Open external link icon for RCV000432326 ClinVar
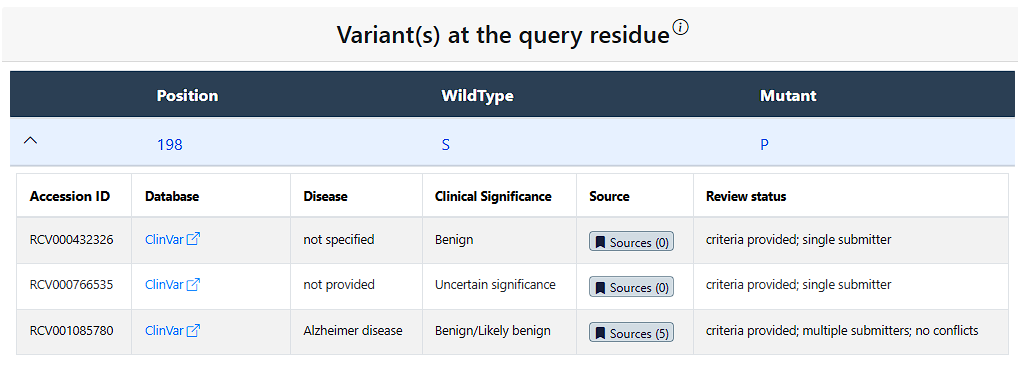Image resolution: width=1018 pixels, height=367 pixels. (x=193, y=239)
